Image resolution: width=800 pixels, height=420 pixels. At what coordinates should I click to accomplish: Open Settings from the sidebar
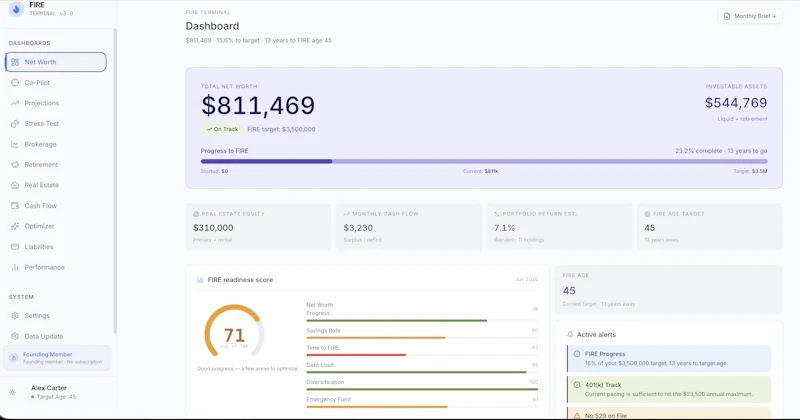[x=56, y=316]
